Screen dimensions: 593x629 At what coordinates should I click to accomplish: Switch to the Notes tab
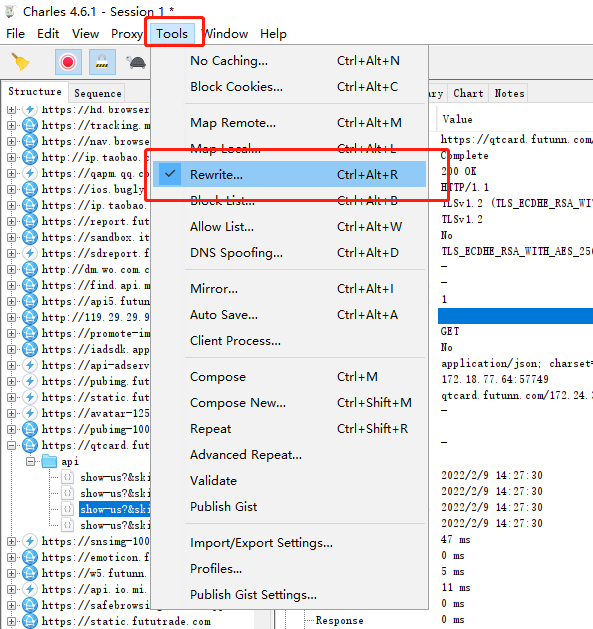[509, 93]
